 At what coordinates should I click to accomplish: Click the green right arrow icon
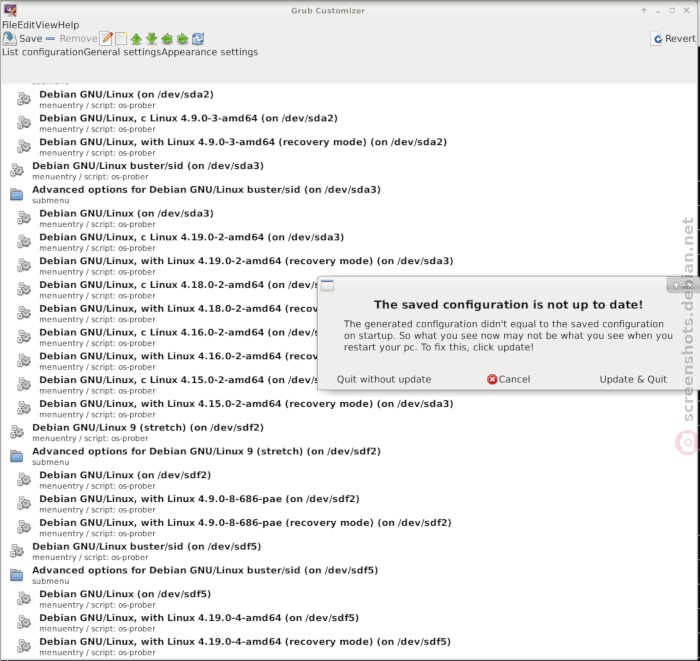point(182,39)
